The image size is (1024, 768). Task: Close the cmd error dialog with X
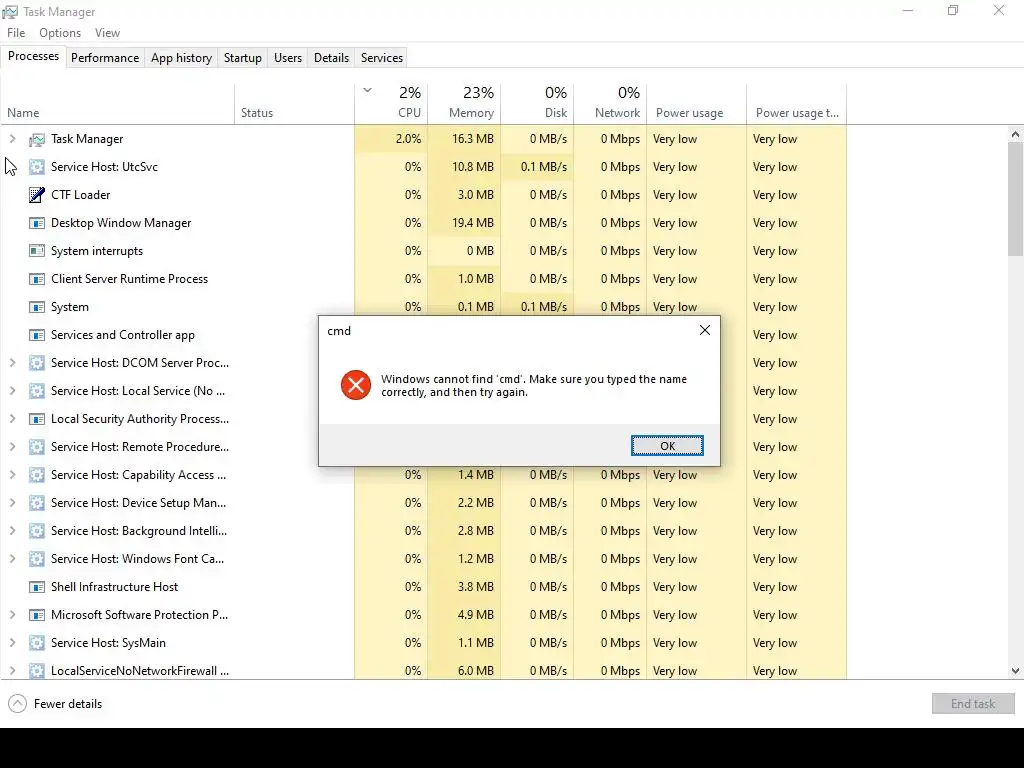coord(705,330)
